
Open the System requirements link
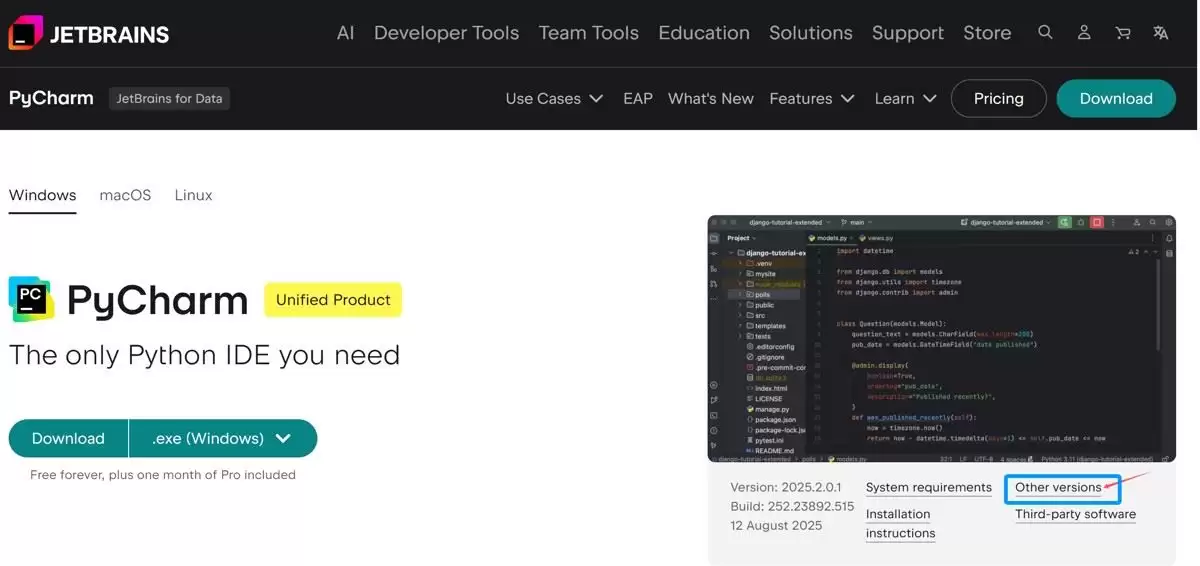[x=928, y=487]
